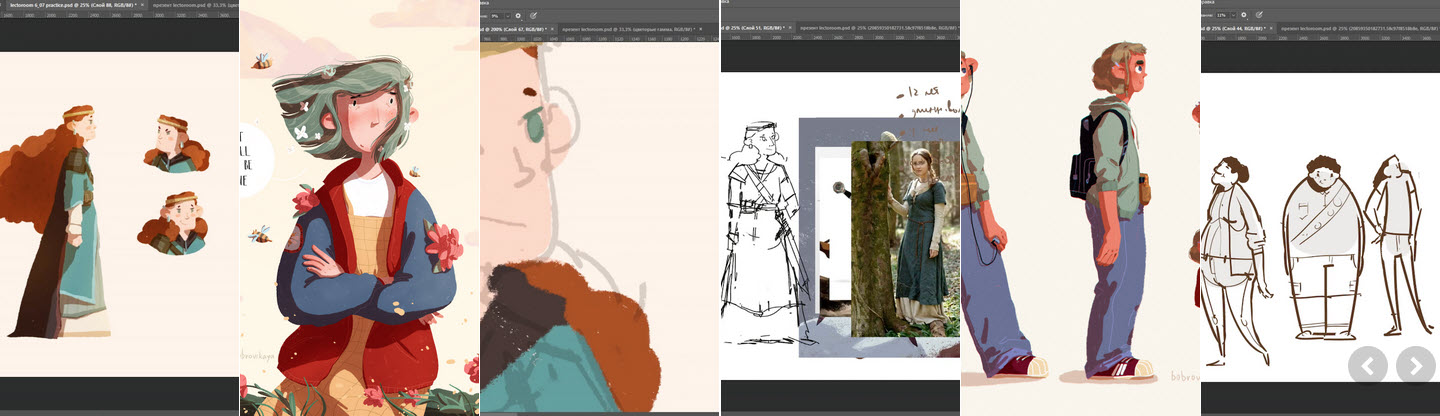Open the forest photo reference thumbnail
Image resolution: width=1440 pixels, height=416 pixels.
pos(840,208)
